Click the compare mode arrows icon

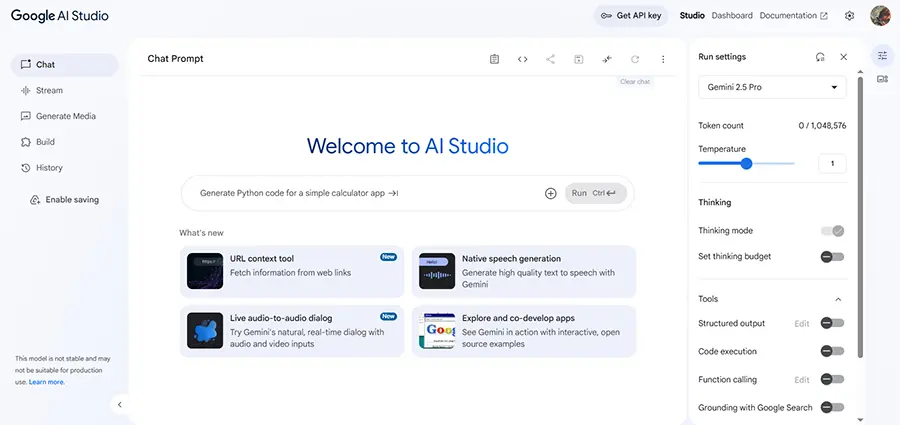click(607, 59)
